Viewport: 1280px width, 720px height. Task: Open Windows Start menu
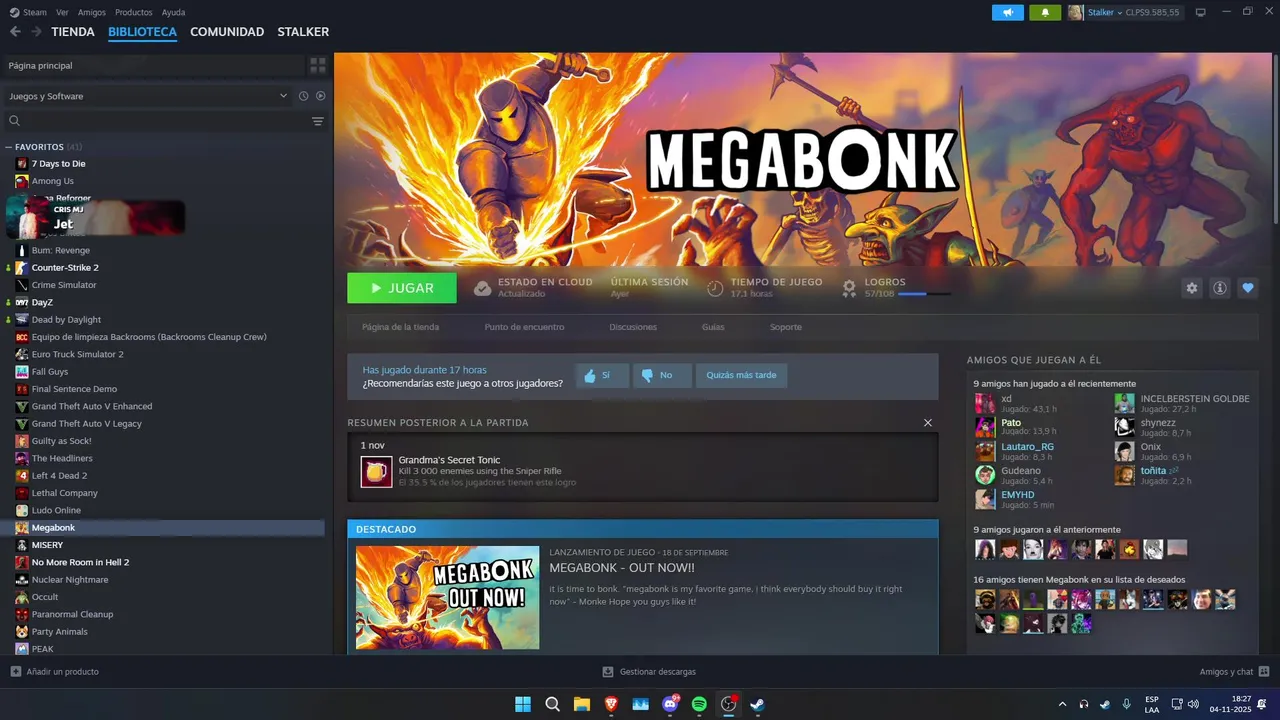[523, 704]
